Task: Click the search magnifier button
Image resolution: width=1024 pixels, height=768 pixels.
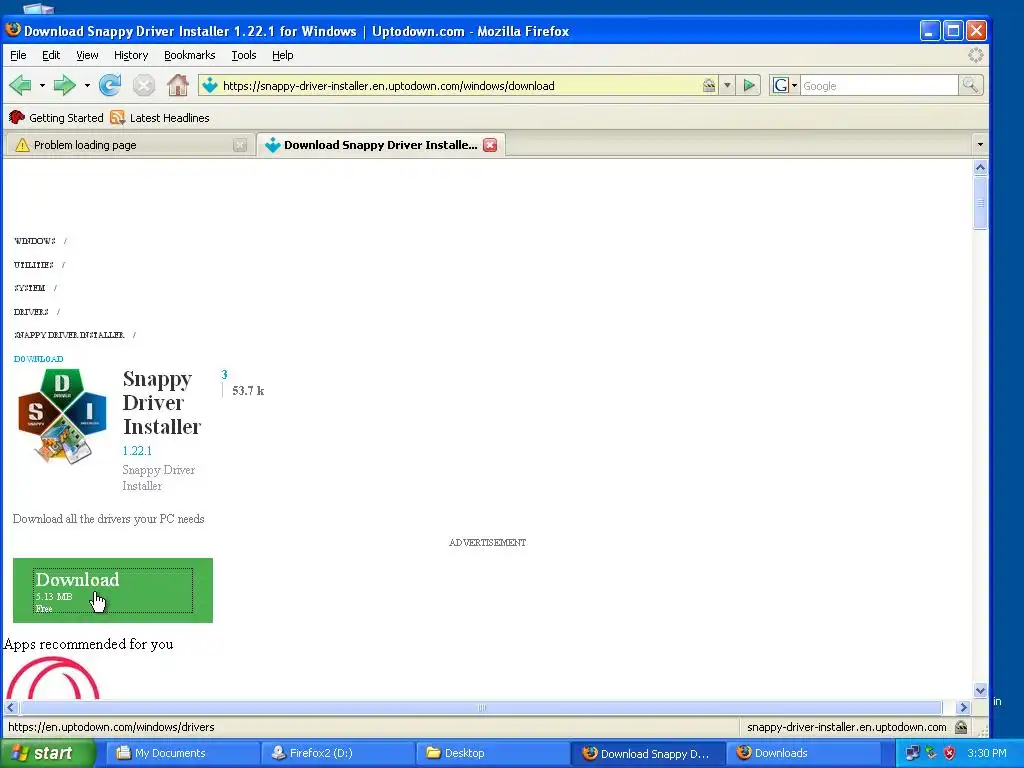Action: click(x=970, y=85)
